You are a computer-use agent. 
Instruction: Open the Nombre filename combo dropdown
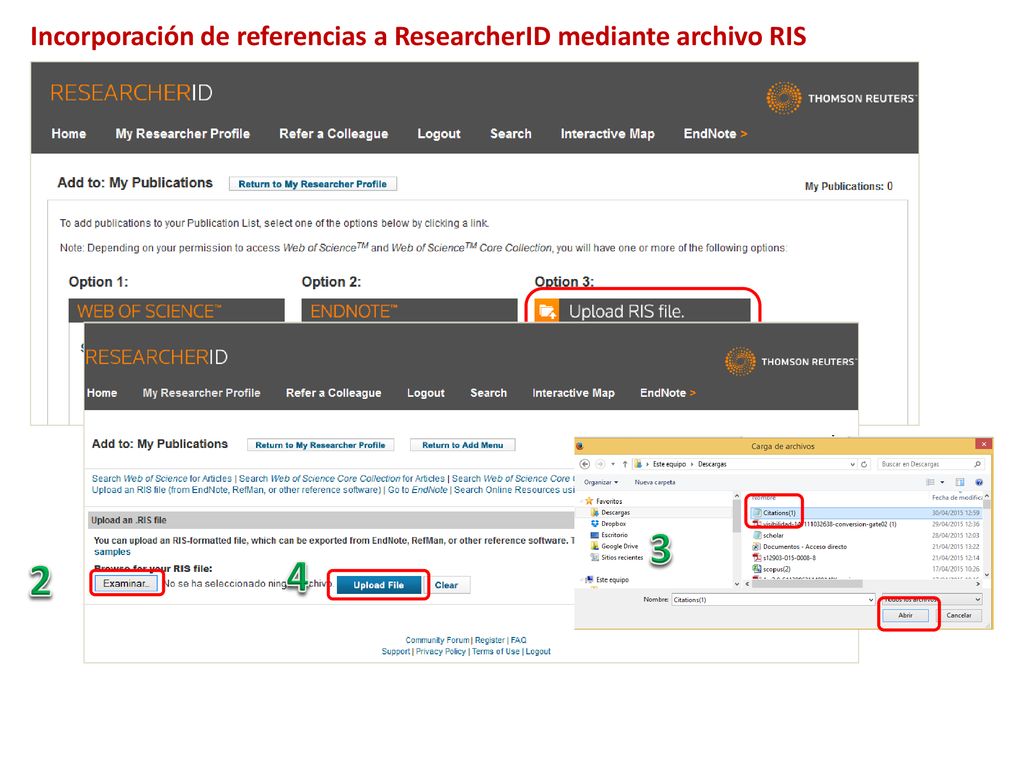pos(871,600)
